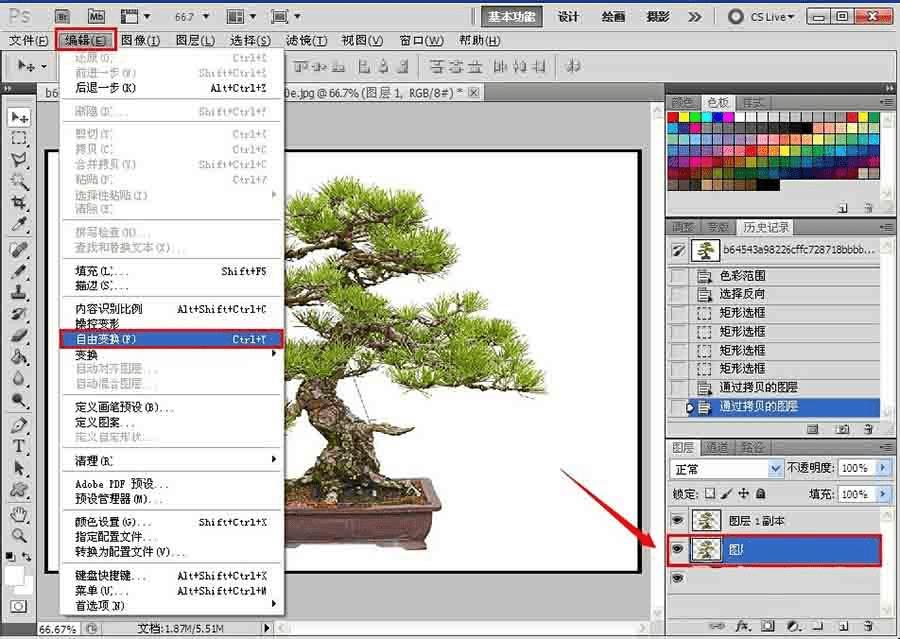Image resolution: width=900 pixels, height=639 pixels.
Task: Switch to the 摄影 workspace
Action: 658,17
